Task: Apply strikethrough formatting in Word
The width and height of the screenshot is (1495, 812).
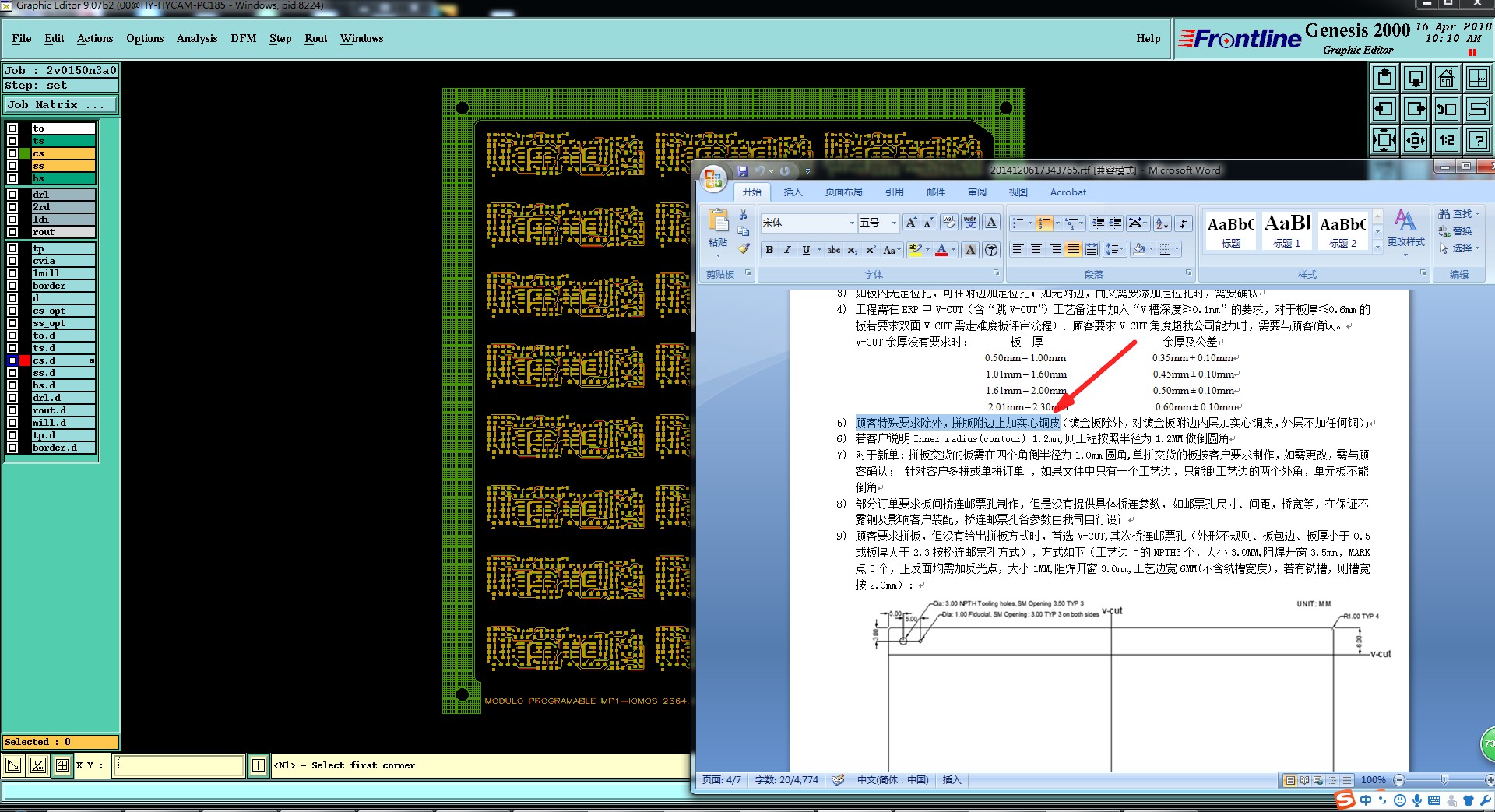Action: pyautogui.click(x=834, y=250)
